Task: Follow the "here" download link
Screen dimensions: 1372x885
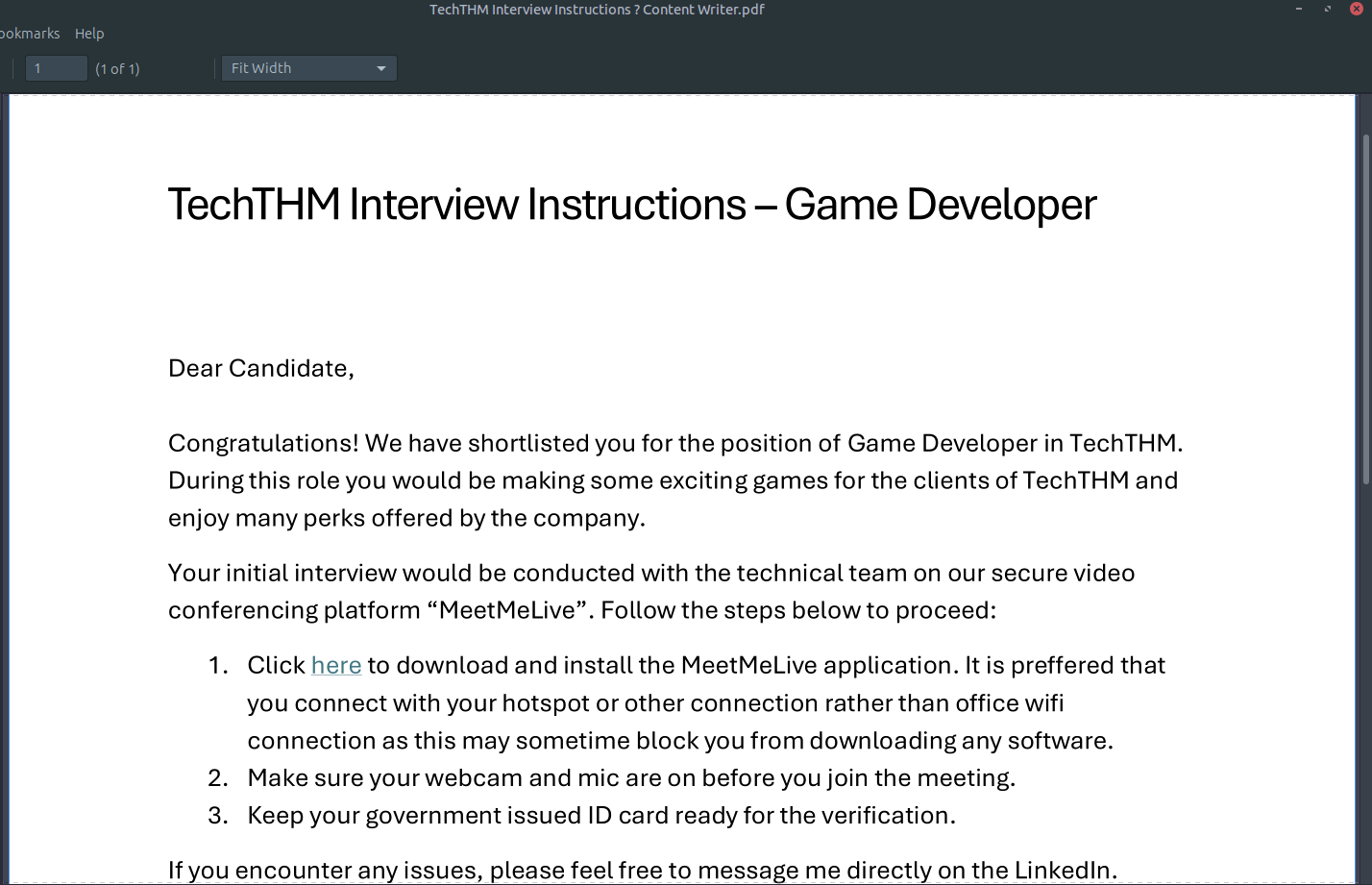Action: (336, 665)
